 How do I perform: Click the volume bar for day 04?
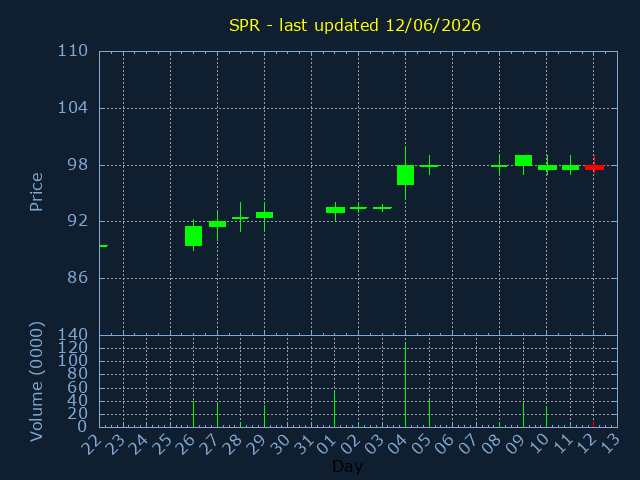click(405, 385)
